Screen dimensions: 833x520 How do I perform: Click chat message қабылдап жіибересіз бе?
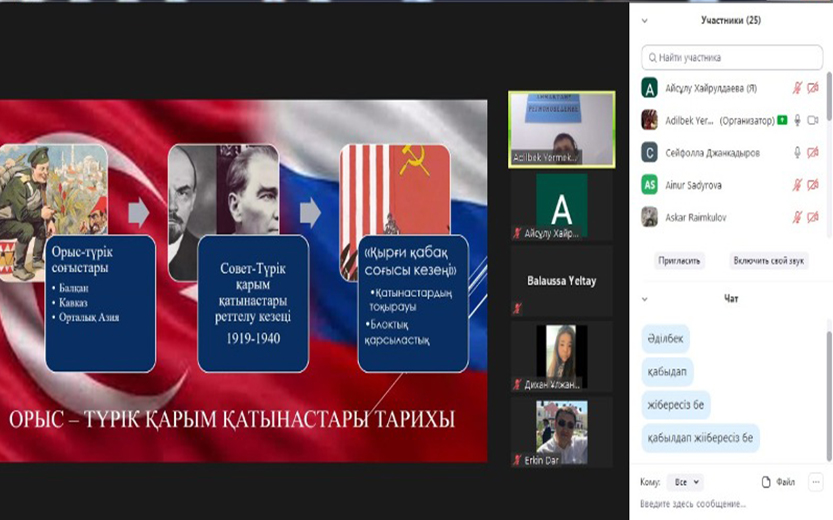point(701,438)
